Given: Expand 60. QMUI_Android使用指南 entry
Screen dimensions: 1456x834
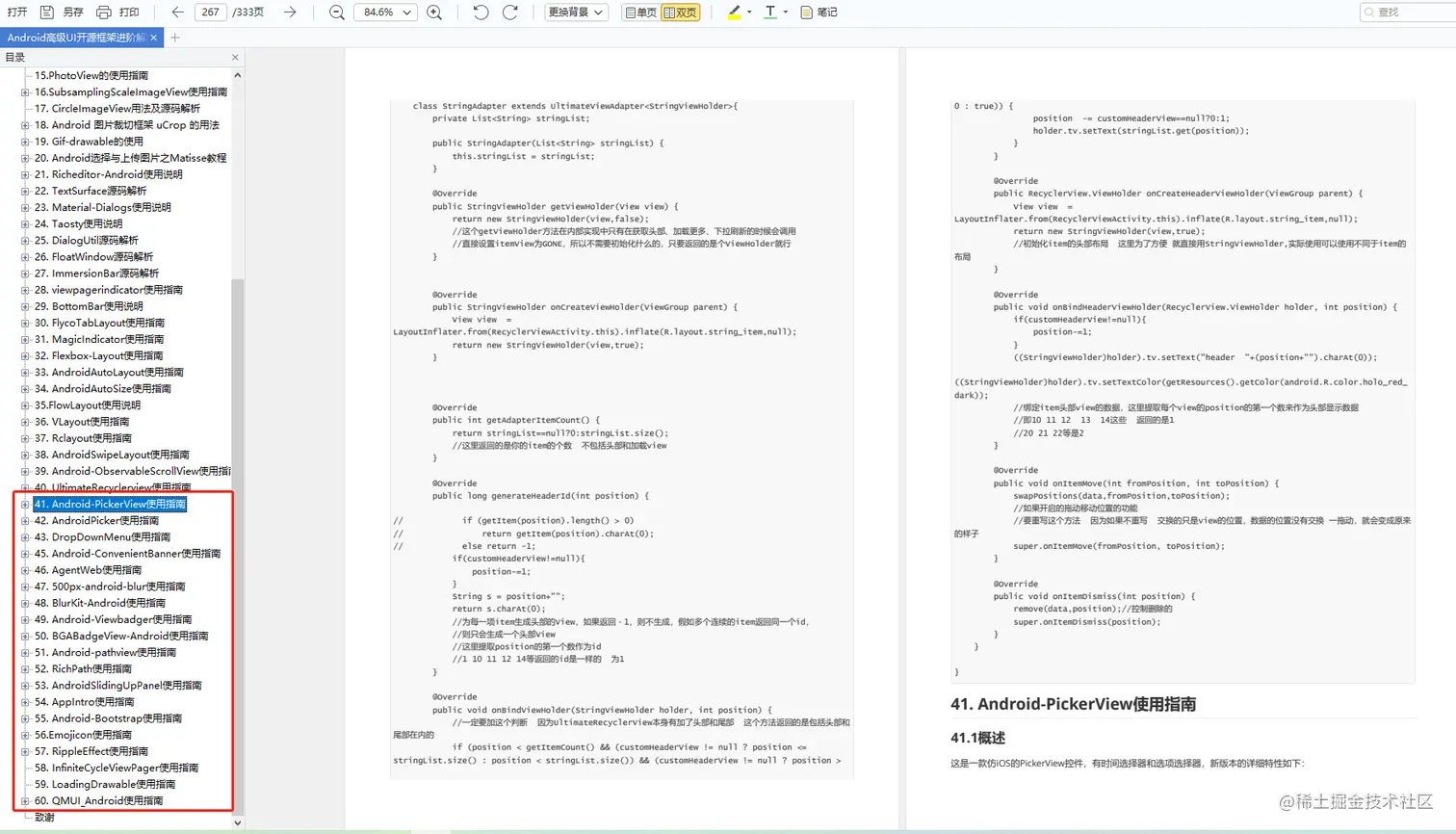Looking at the screenshot, I should point(25,801).
